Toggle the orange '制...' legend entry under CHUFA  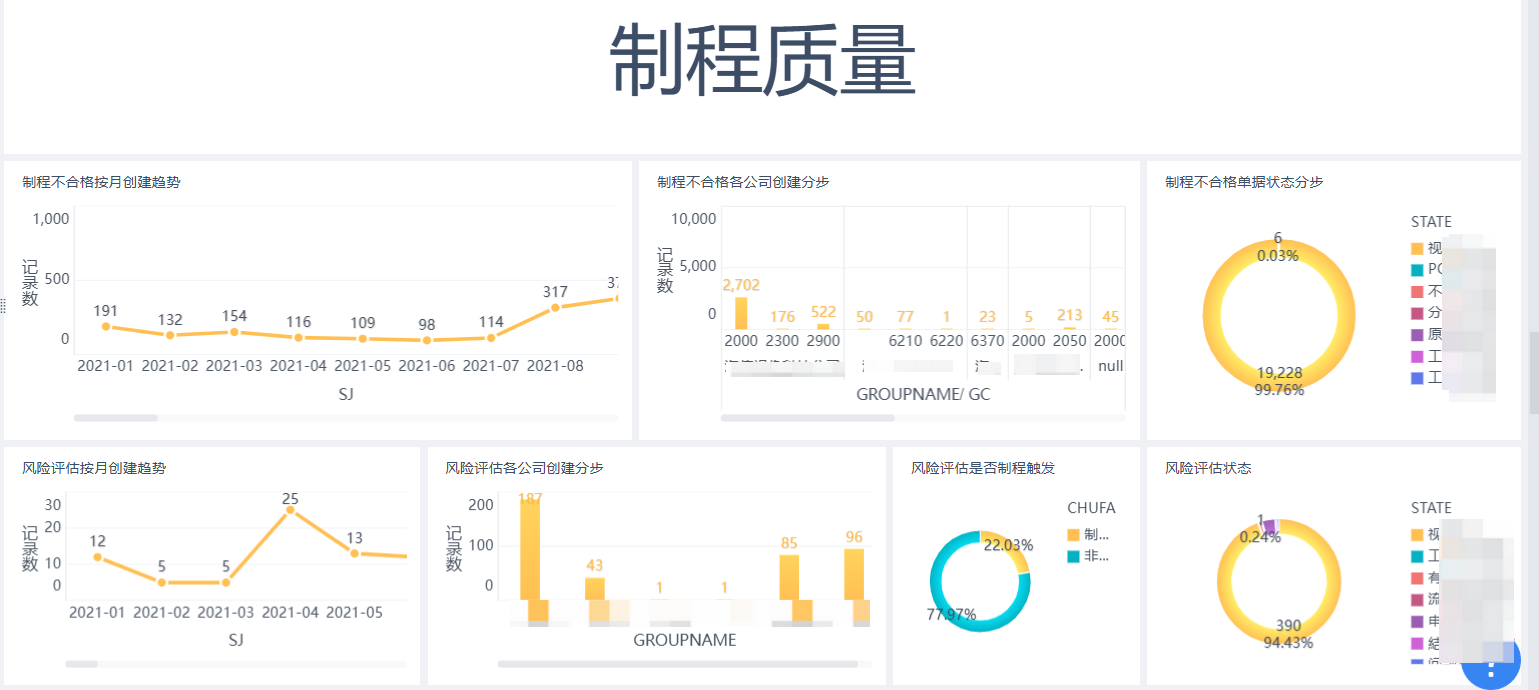[1089, 535]
